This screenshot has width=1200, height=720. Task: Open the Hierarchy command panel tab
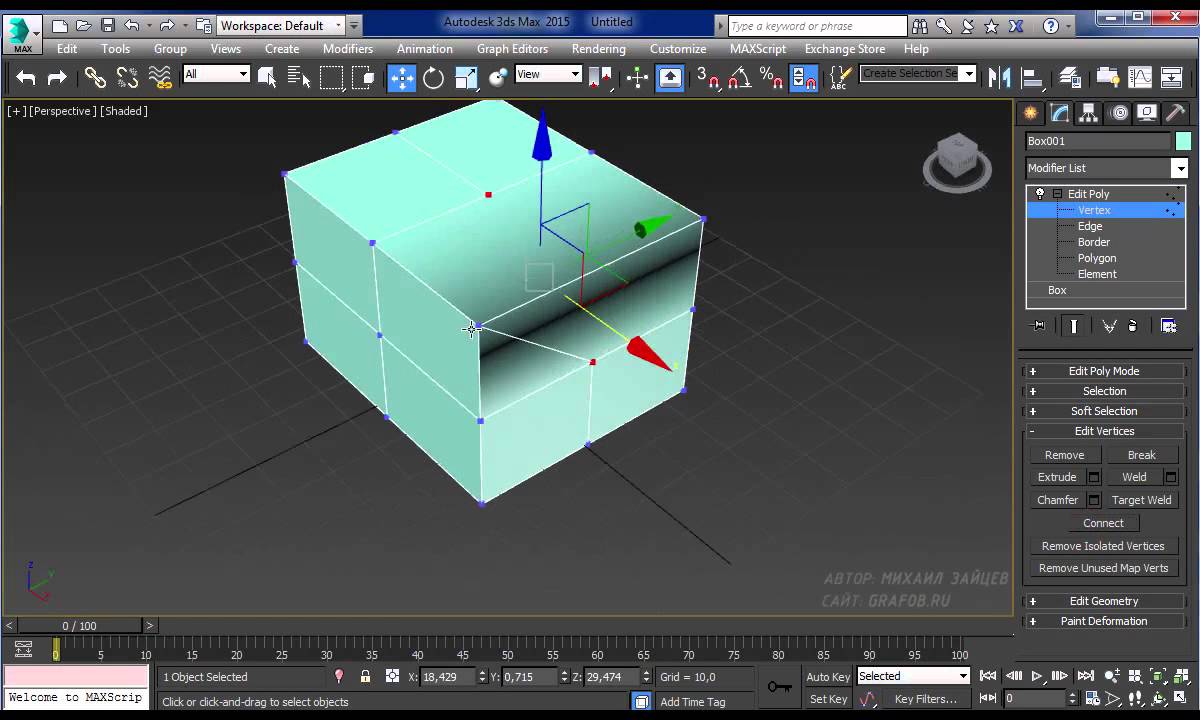pyautogui.click(x=1089, y=113)
